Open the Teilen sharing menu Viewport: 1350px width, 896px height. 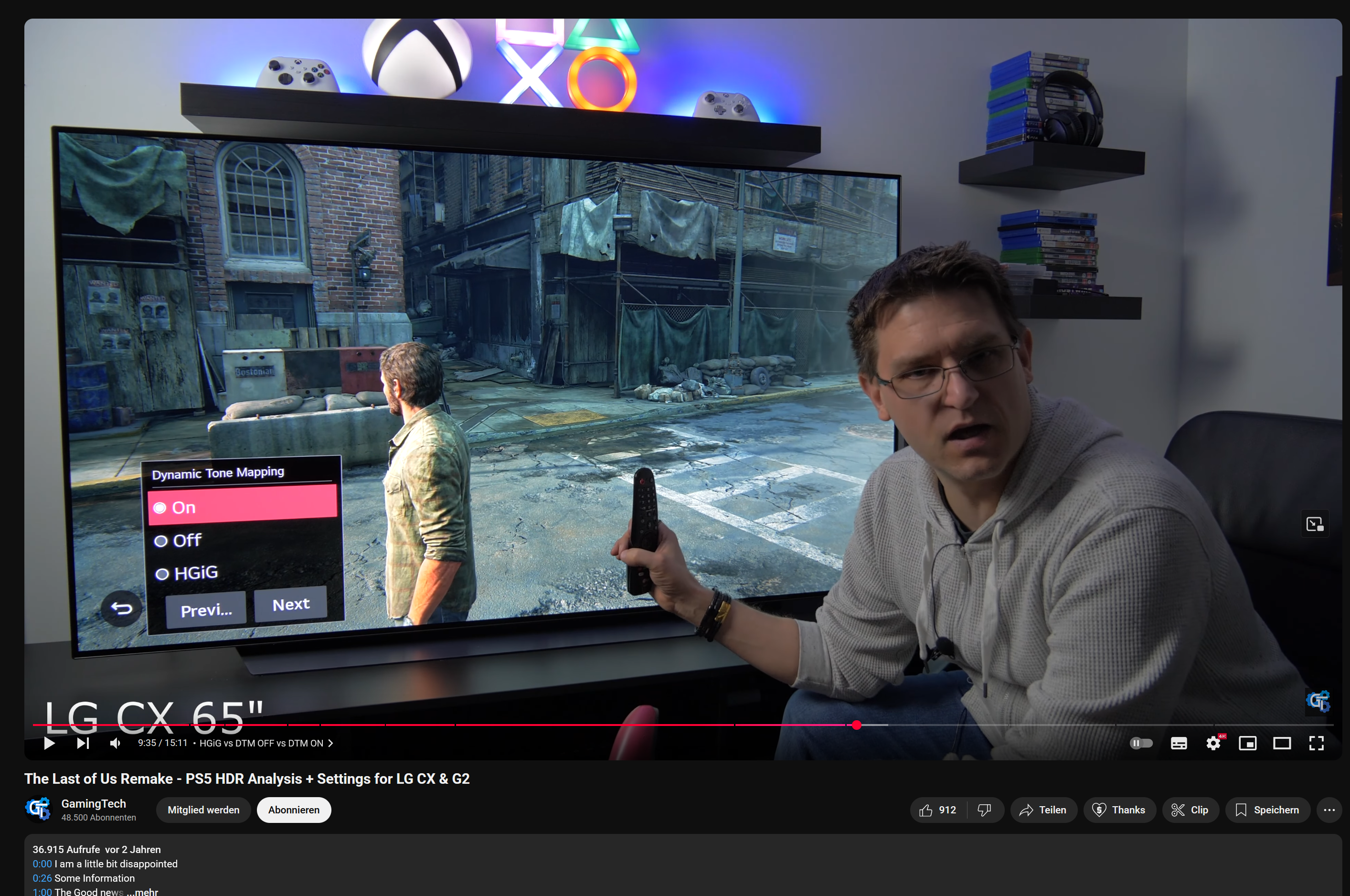pyautogui.click(x=1043, y=810)
